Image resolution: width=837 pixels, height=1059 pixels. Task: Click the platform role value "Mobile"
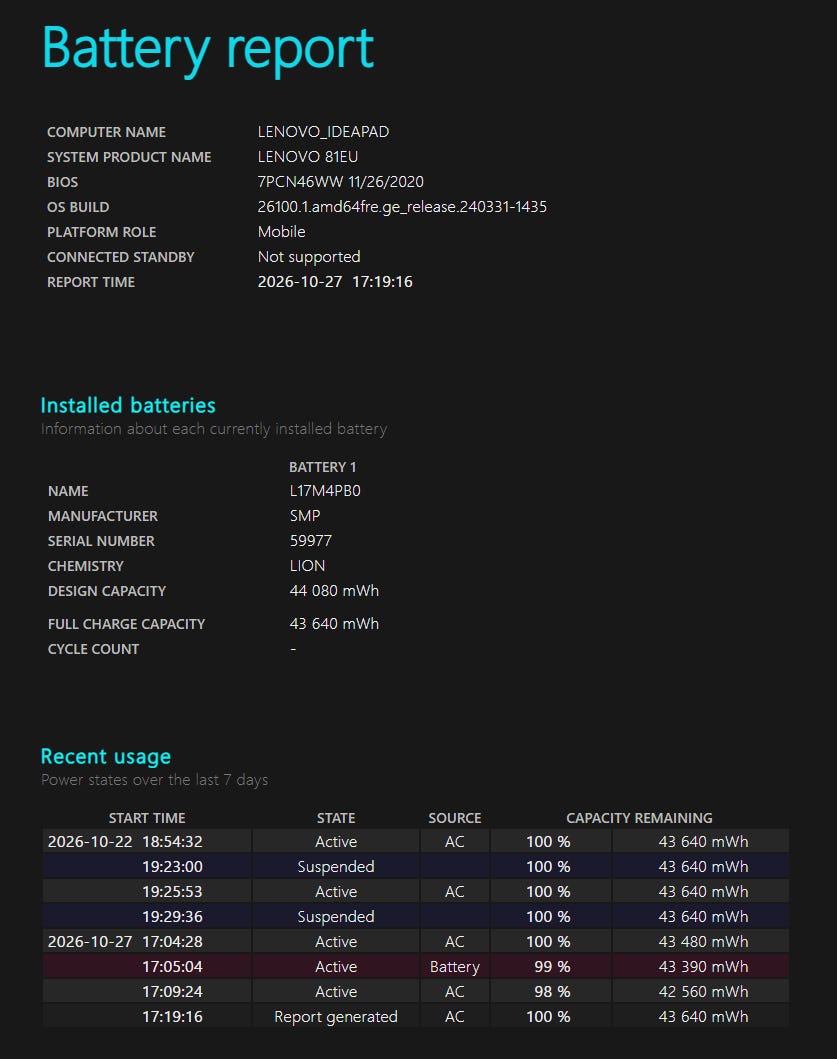281,232
